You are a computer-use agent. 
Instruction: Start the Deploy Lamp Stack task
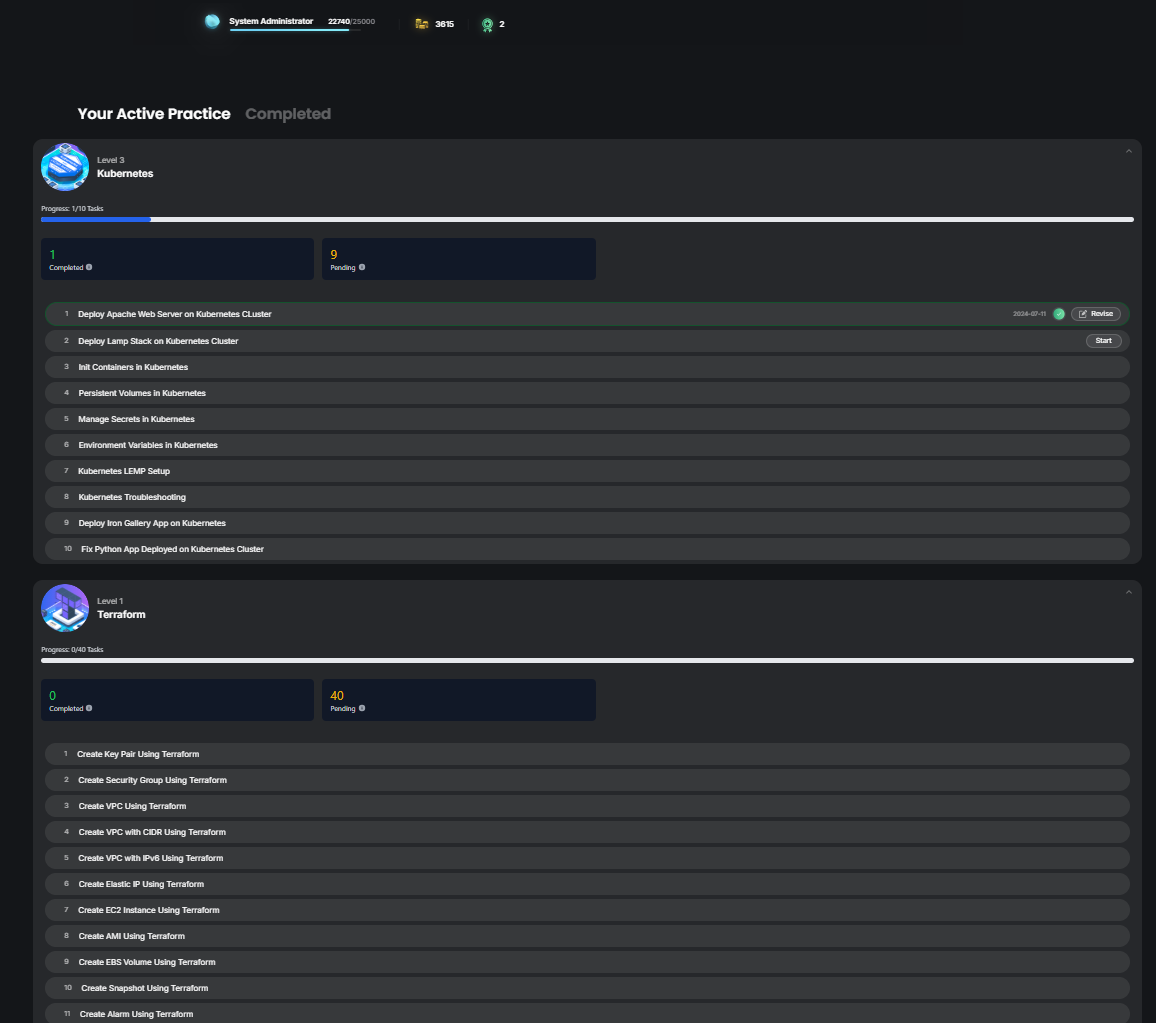[x=1104, y=341]
